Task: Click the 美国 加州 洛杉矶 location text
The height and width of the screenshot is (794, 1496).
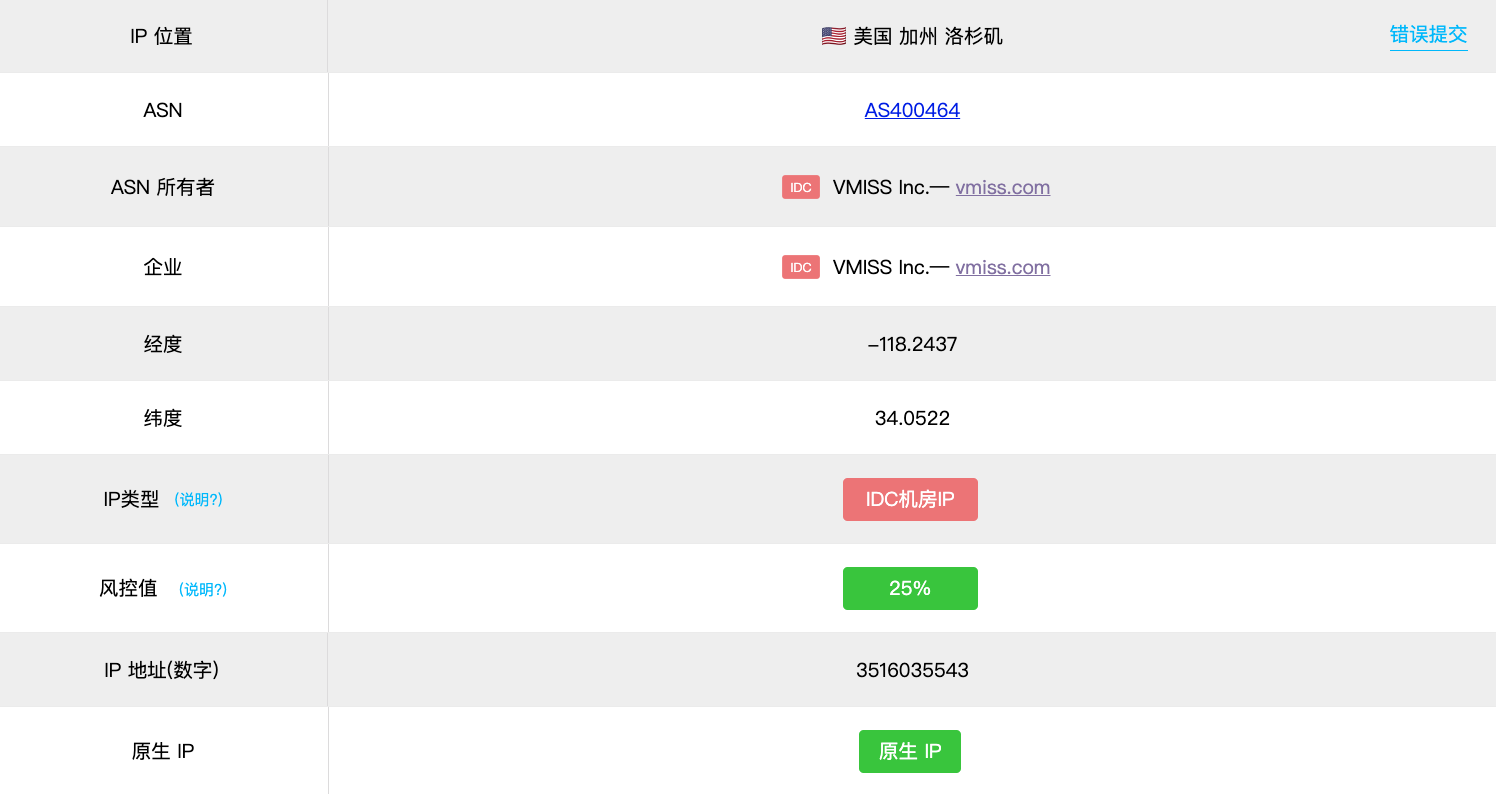Action: pos(927,37)
